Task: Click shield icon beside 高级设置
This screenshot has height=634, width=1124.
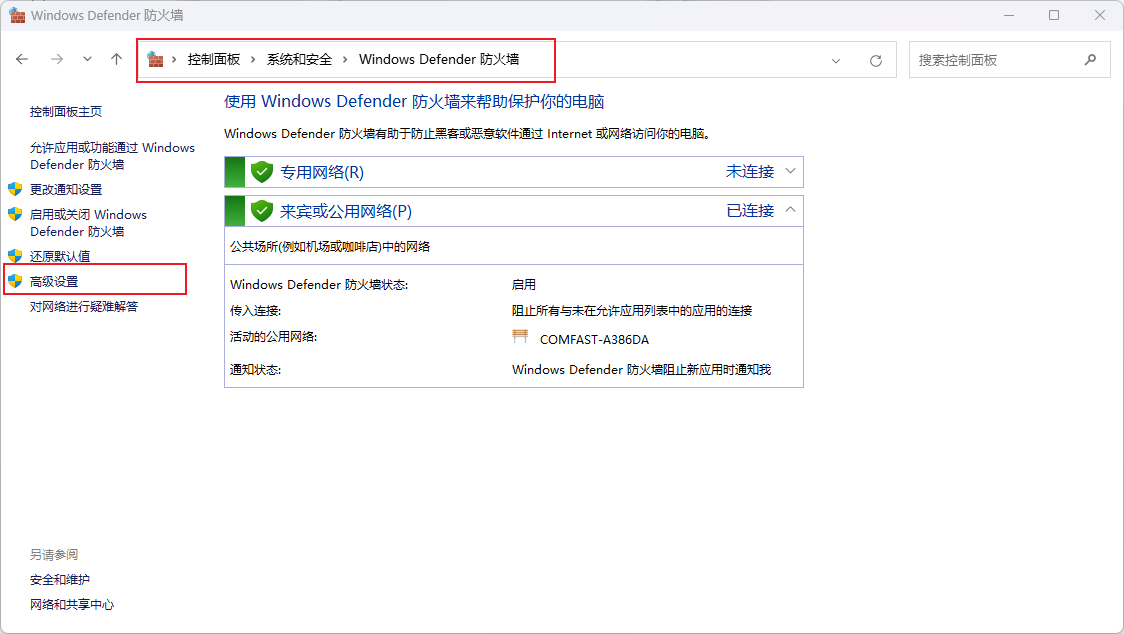Action: click(15, 281)
